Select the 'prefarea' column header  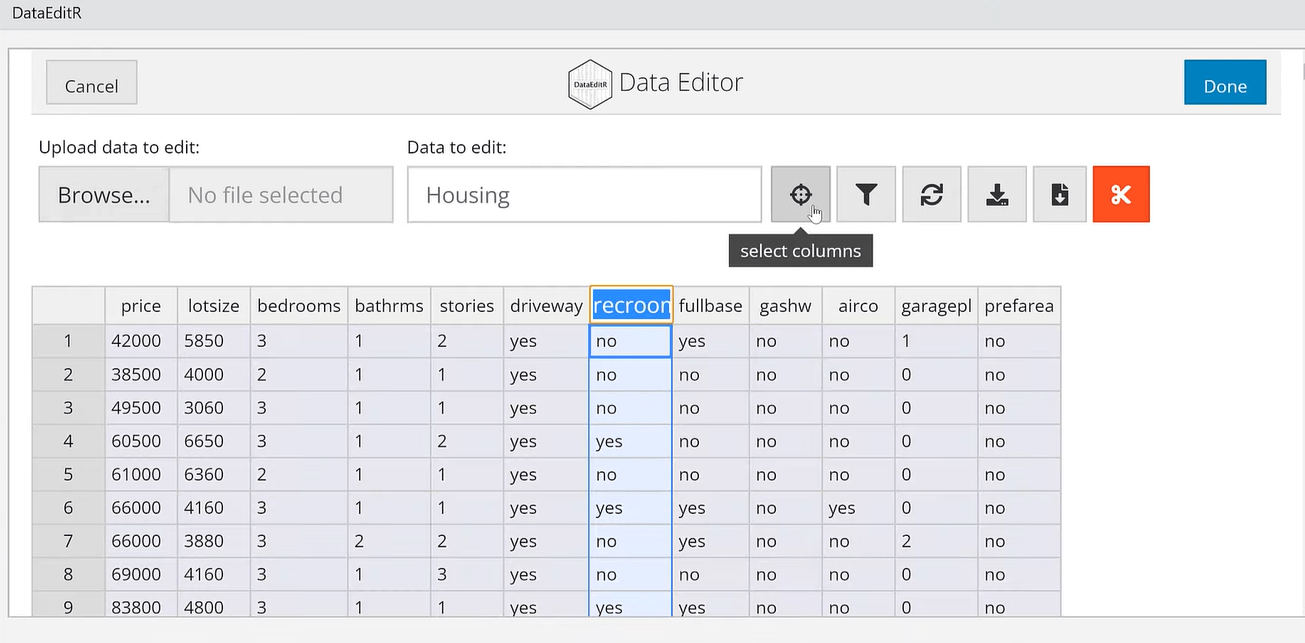tap(1019, 306)
